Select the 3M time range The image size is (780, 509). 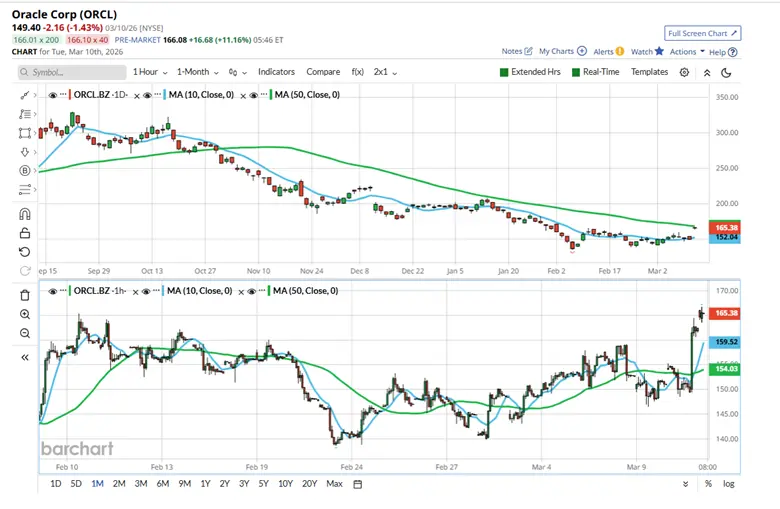click(141, 484)
